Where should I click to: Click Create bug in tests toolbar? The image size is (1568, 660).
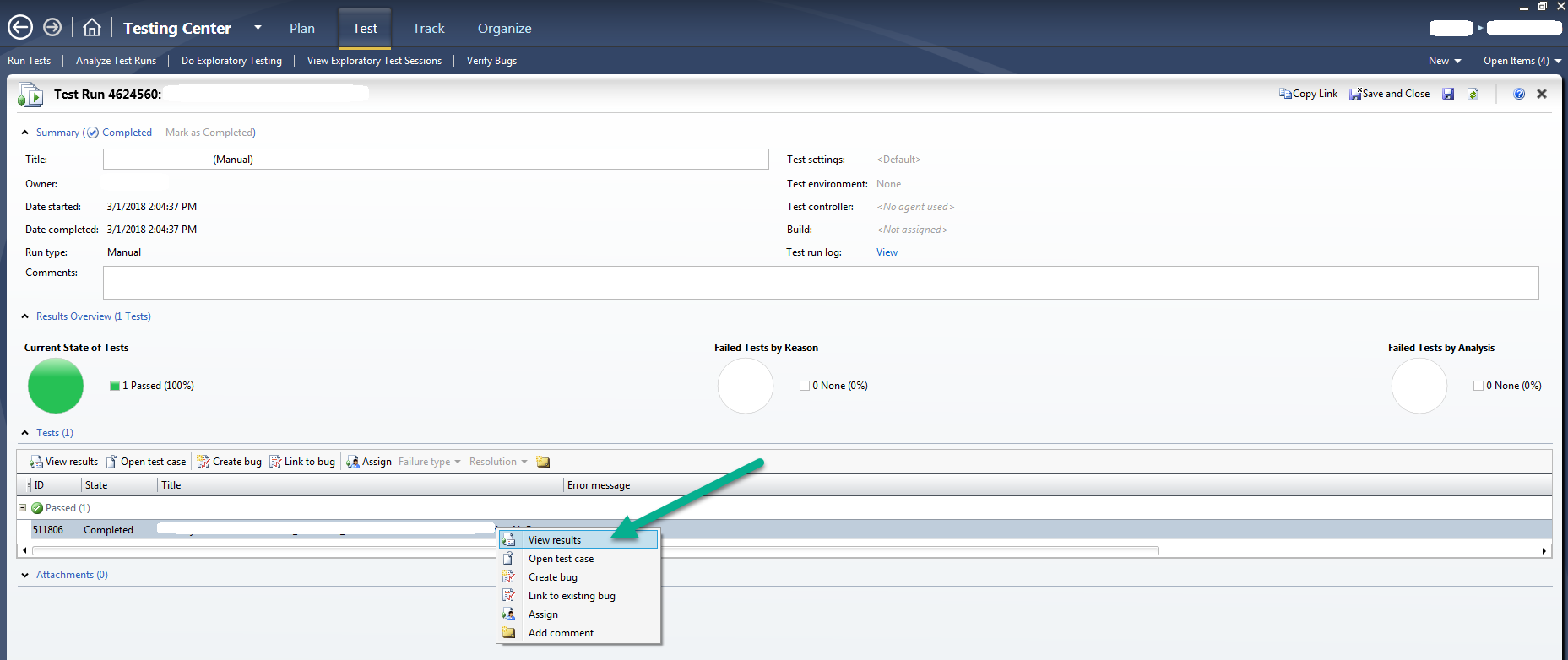[x=230, y=462]
